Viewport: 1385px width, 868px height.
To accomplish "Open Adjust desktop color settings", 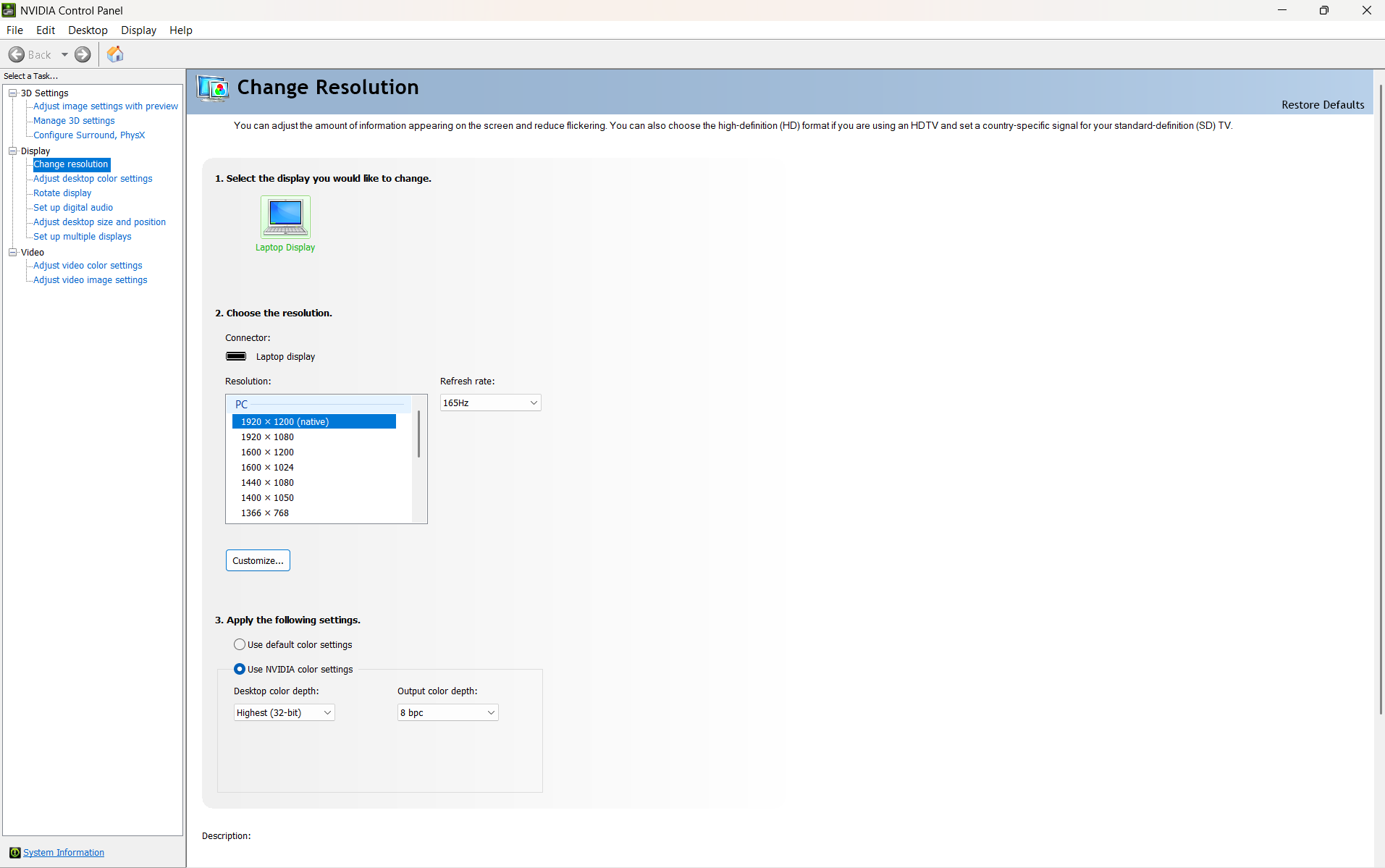I will [93, 179].
